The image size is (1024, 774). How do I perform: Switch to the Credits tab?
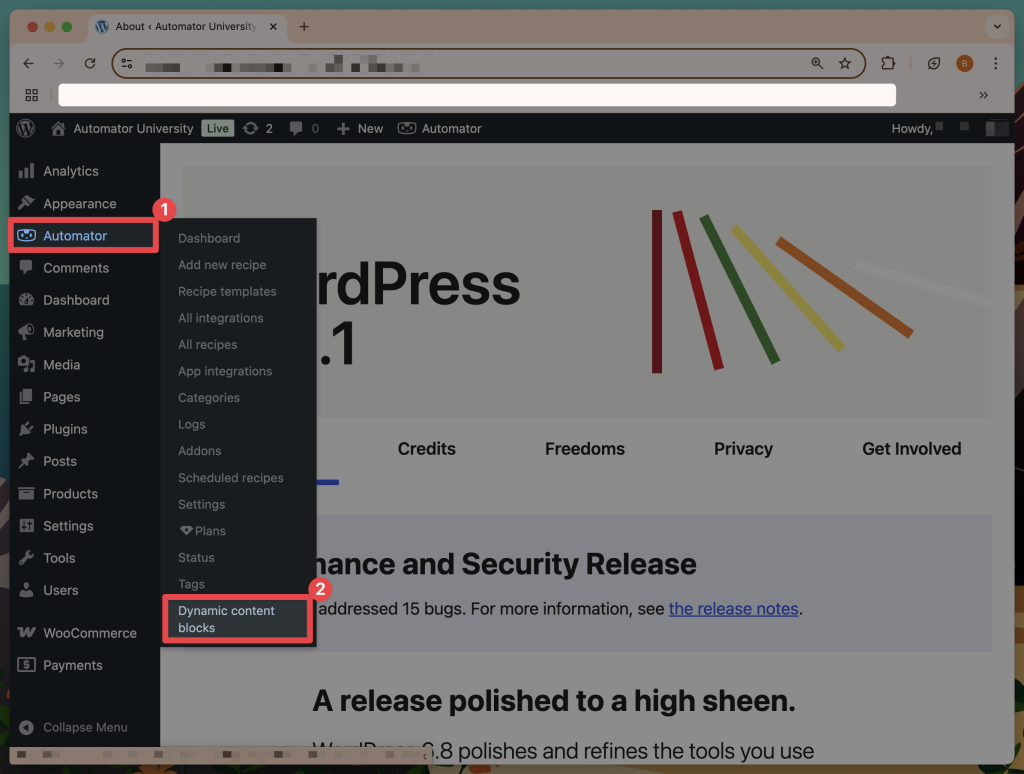click(426, 449)
